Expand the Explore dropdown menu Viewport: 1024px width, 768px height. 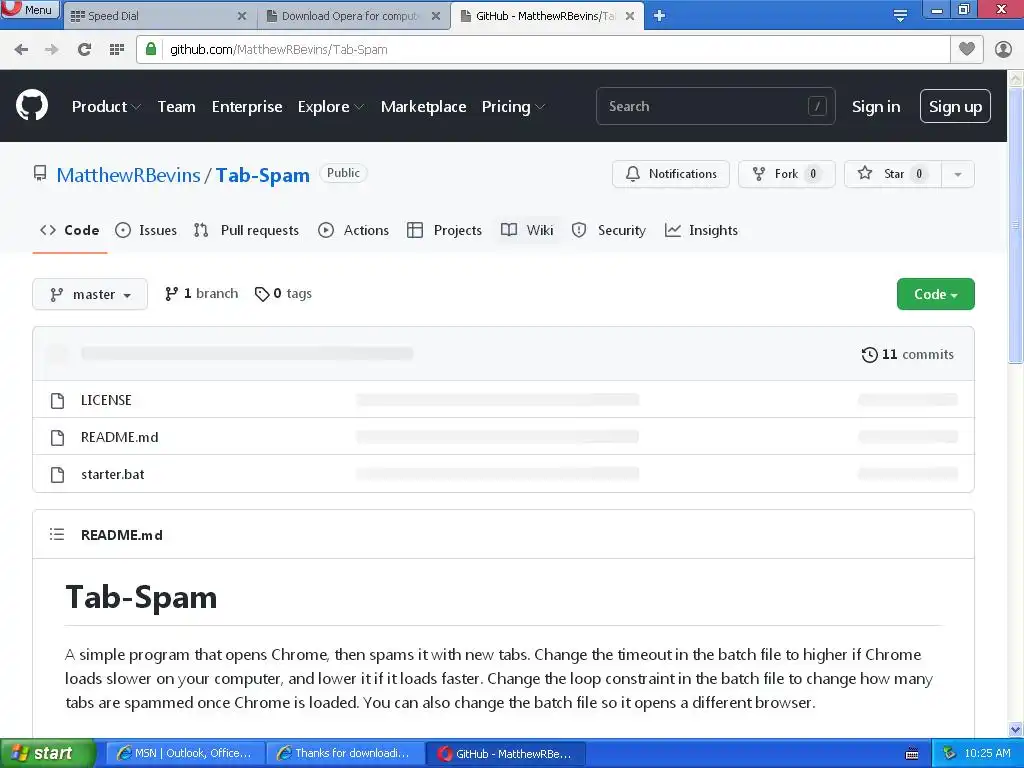(x=330, y=106)
